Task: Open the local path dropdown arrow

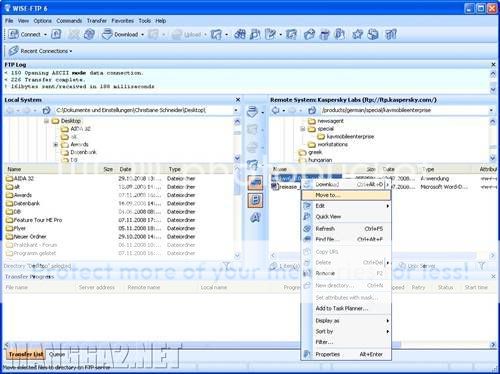Action: point(236,110)
